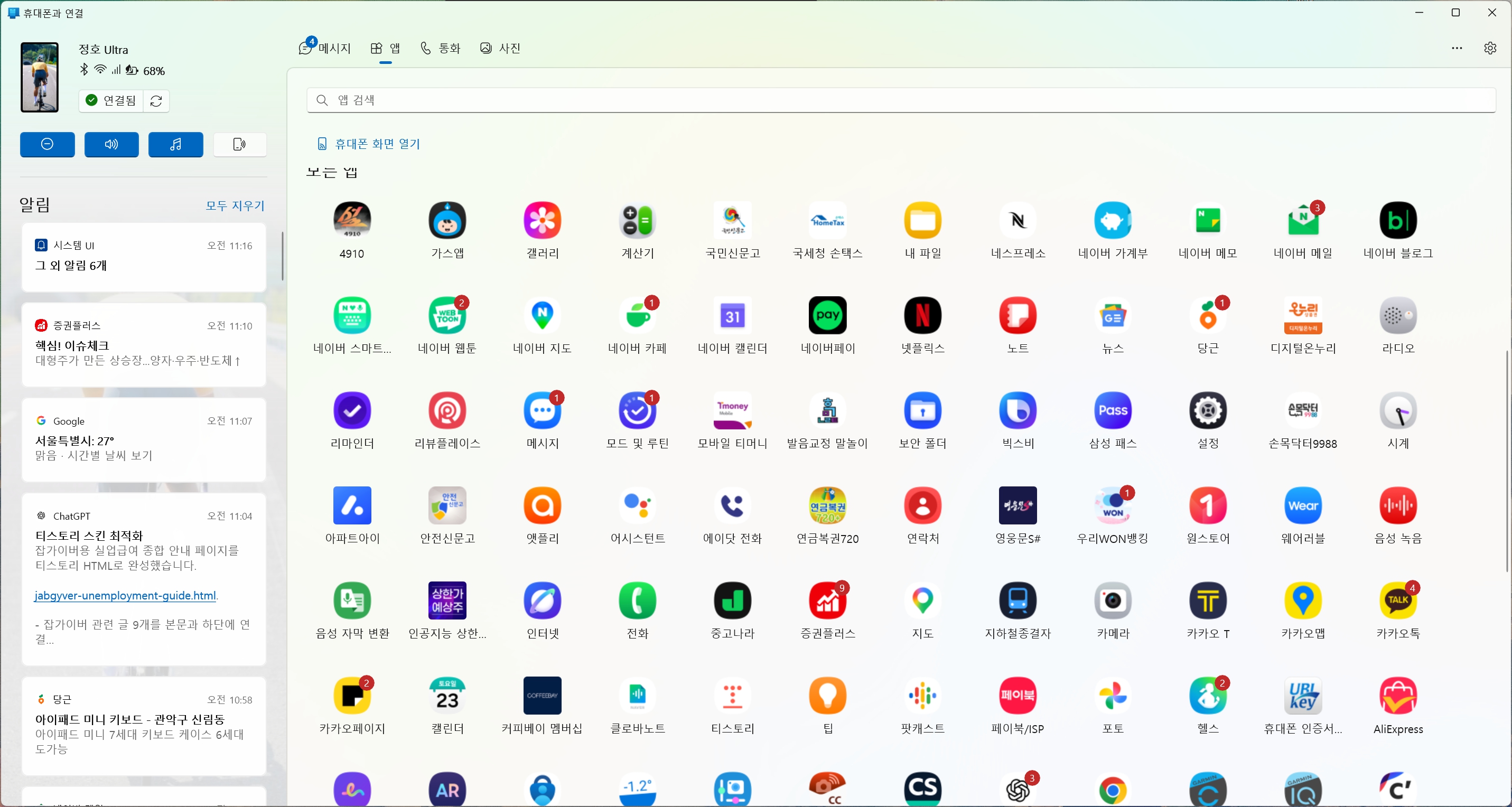Screen dimensions: 1512x807
Task: Open the 계산기 calculator app
Action: [638, 221]
